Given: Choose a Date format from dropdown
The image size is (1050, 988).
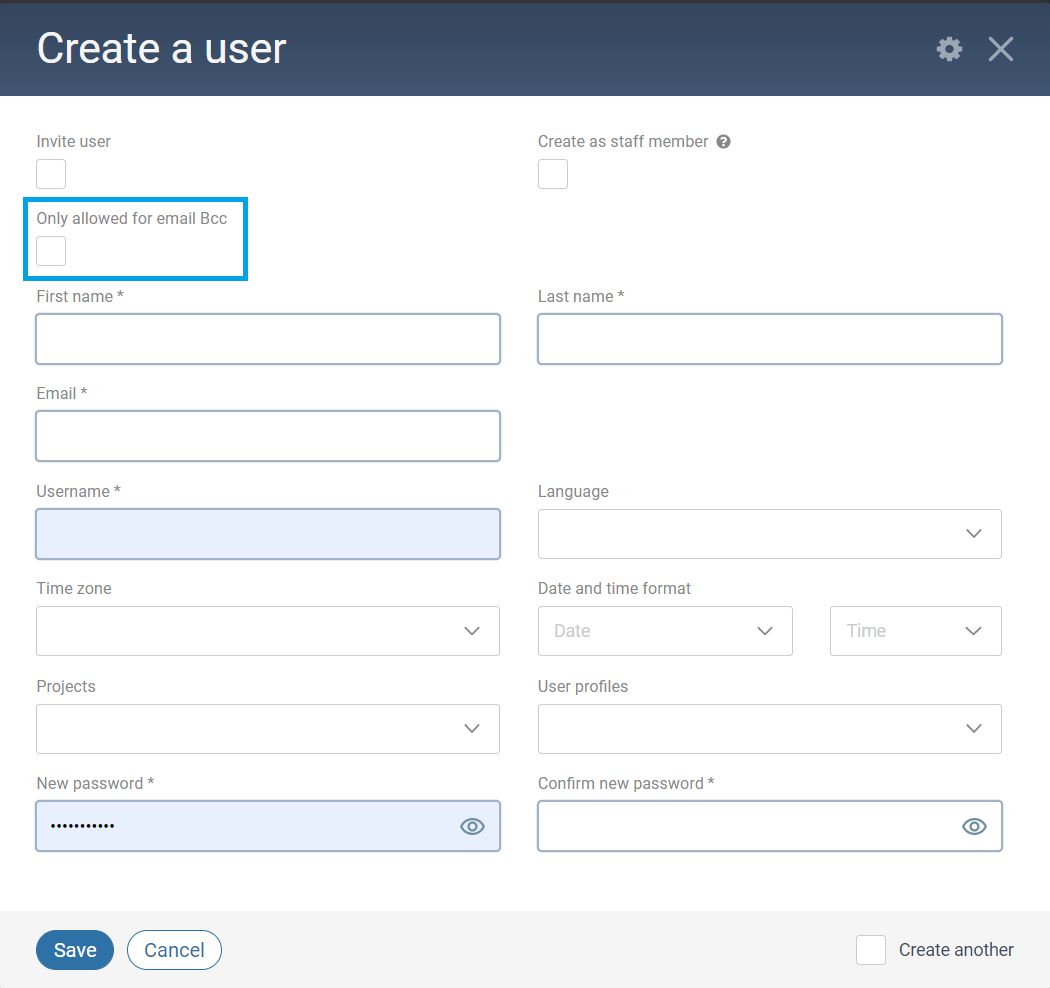Looking at the screenshot, I should [x=665, y=631].
